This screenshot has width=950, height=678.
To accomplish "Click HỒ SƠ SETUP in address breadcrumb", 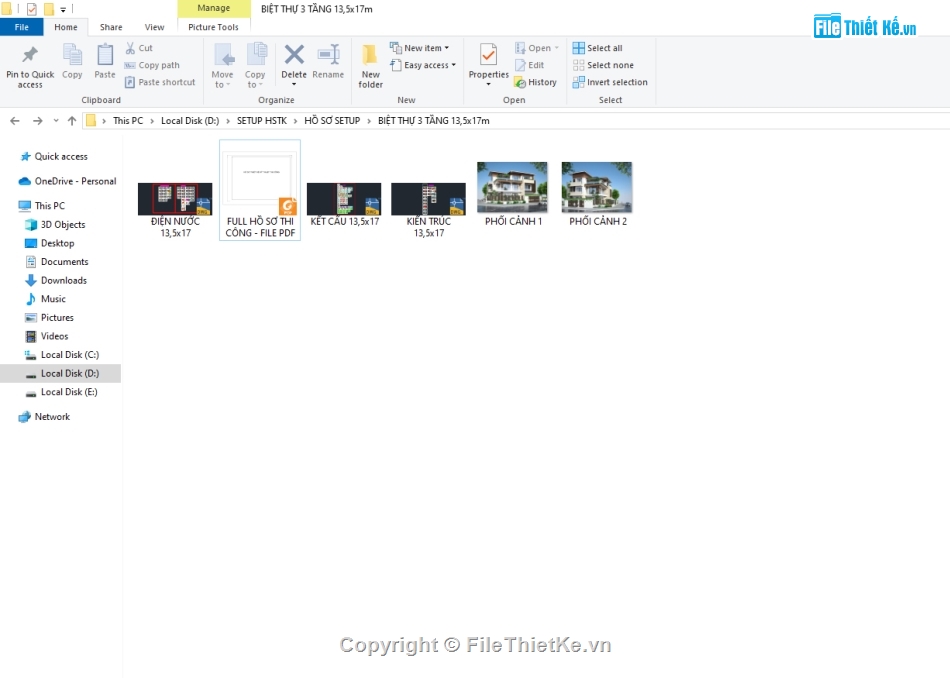I will click(332, 121).
